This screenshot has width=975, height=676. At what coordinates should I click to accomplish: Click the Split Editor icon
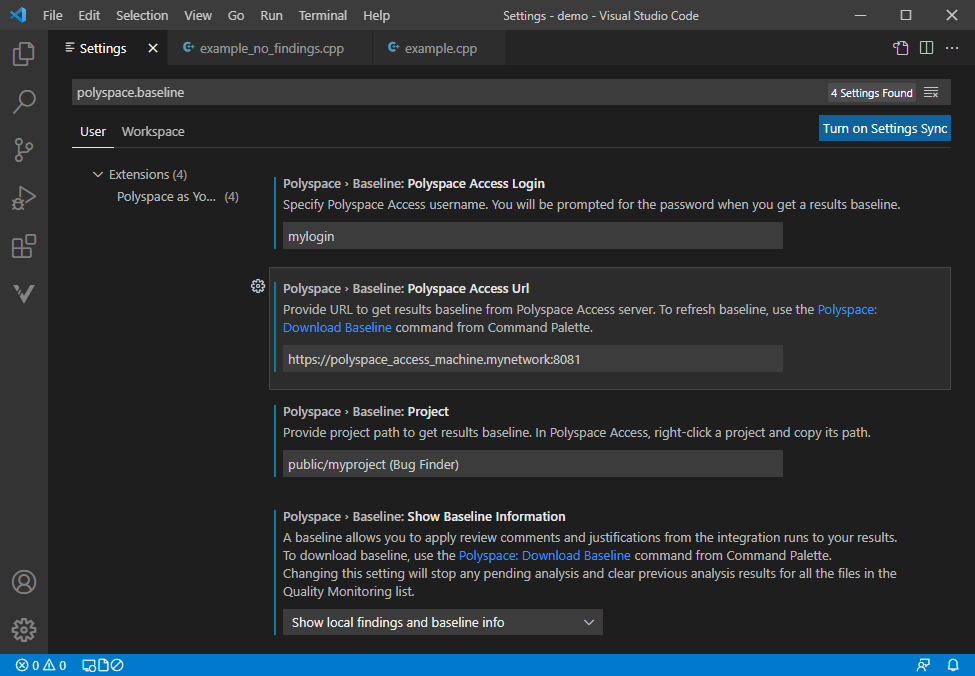(925, 47)
